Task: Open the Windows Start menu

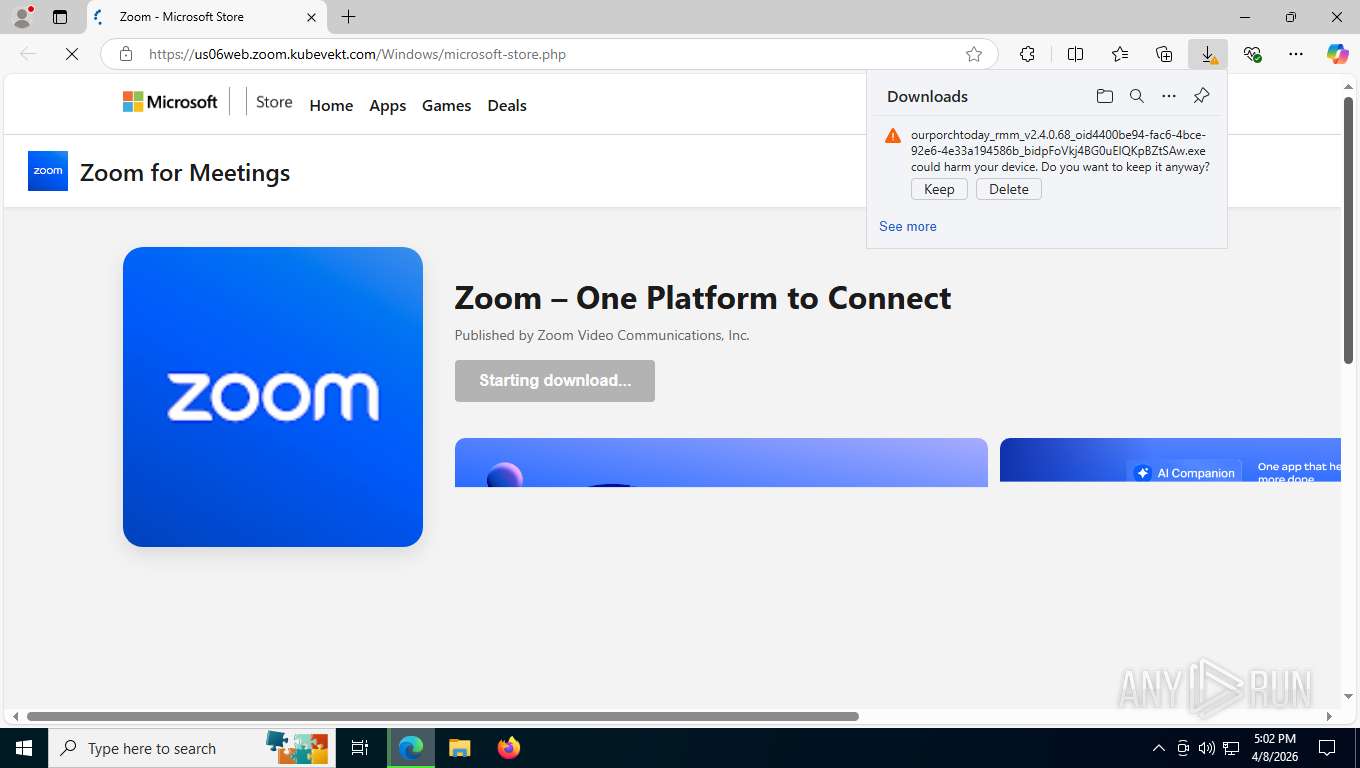Action: 23,748
